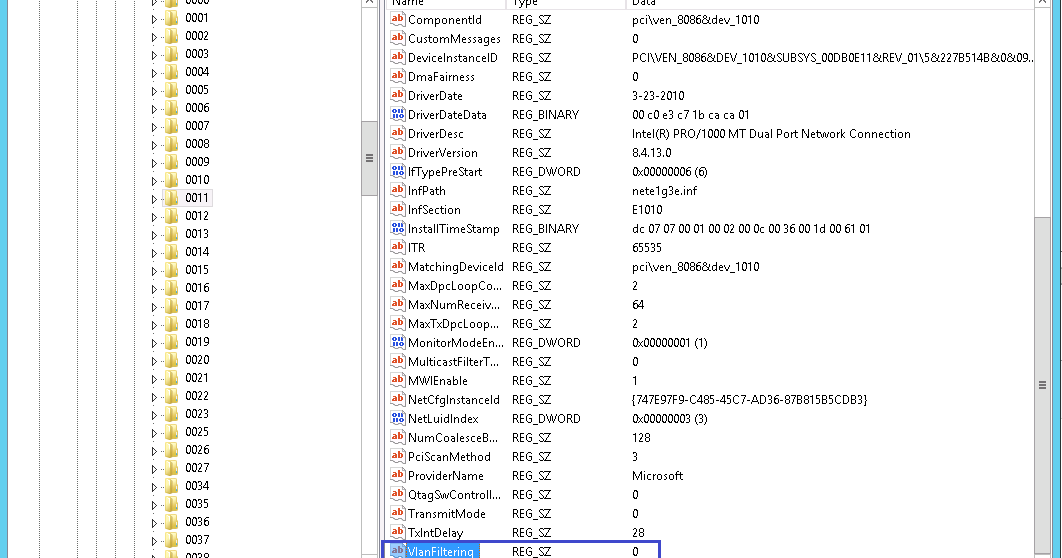Click the folder icon of key 0001
The width and height of the screenshot is (1062, 558).
click(172, 18)
